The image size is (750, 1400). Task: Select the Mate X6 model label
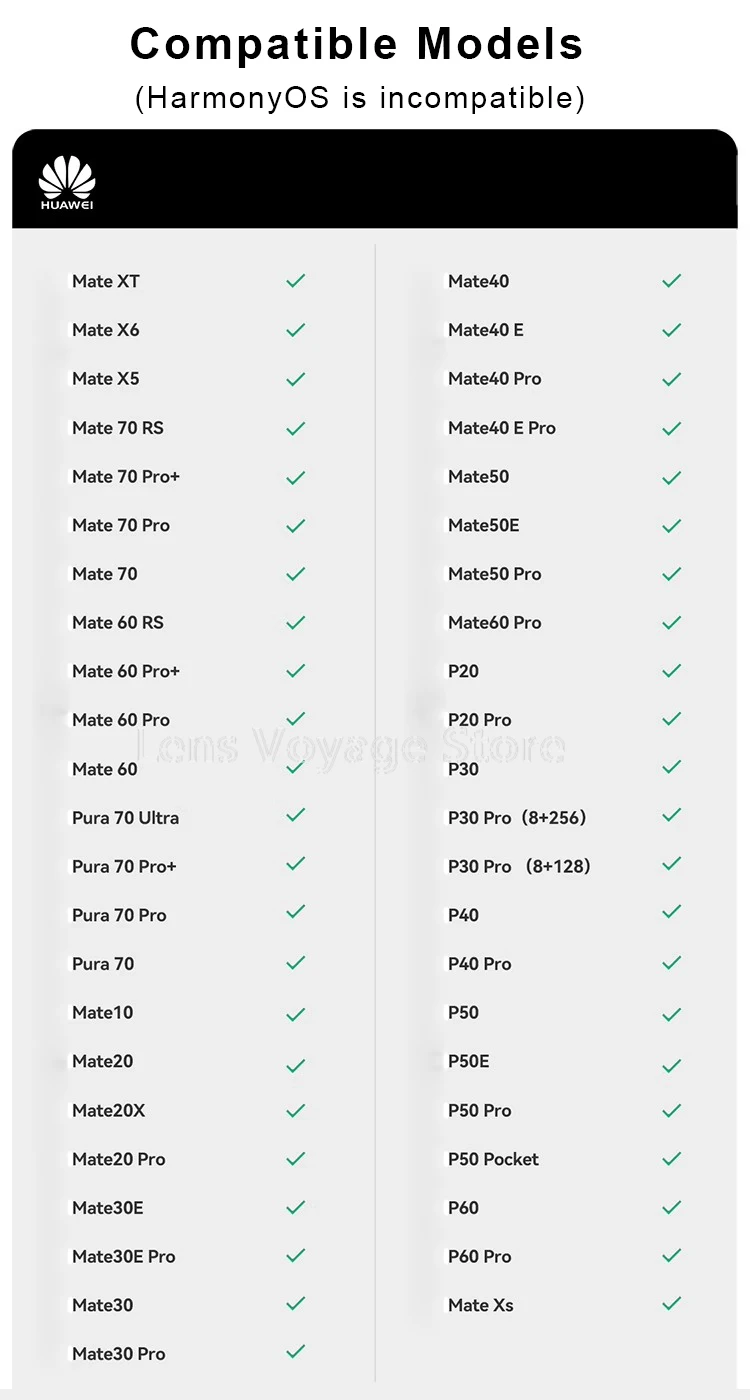pyautogui.click(x=106, y=330)
